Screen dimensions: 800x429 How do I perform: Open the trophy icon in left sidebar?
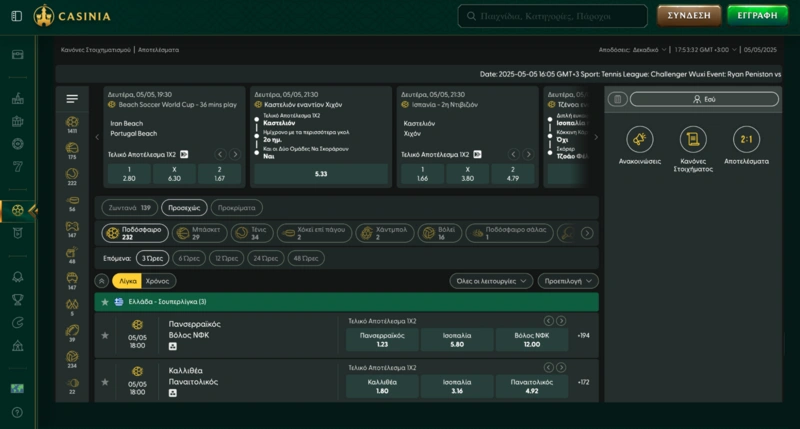tap(17, 299)
